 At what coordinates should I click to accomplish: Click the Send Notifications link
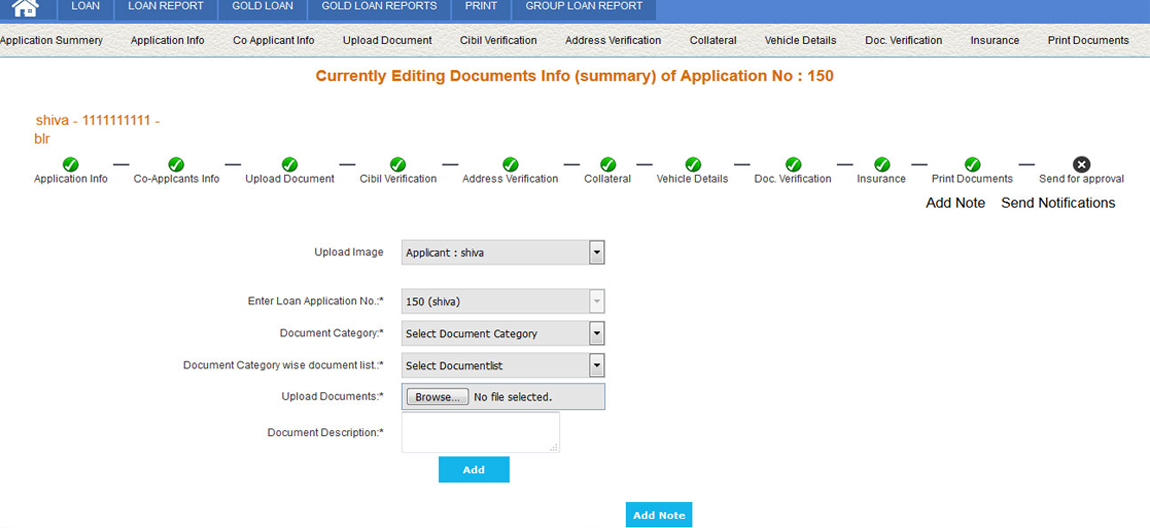(1058, 203)
